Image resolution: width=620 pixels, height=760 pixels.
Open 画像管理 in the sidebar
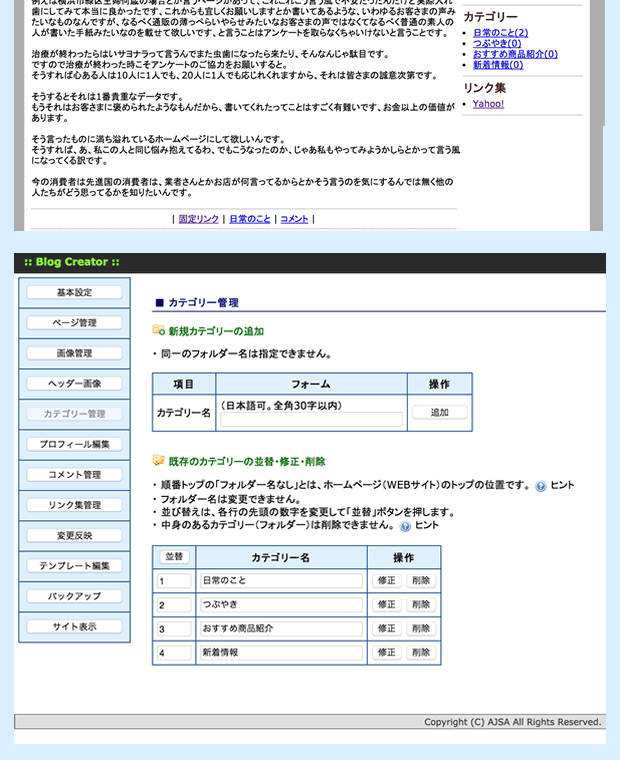[x=74, y=353]
